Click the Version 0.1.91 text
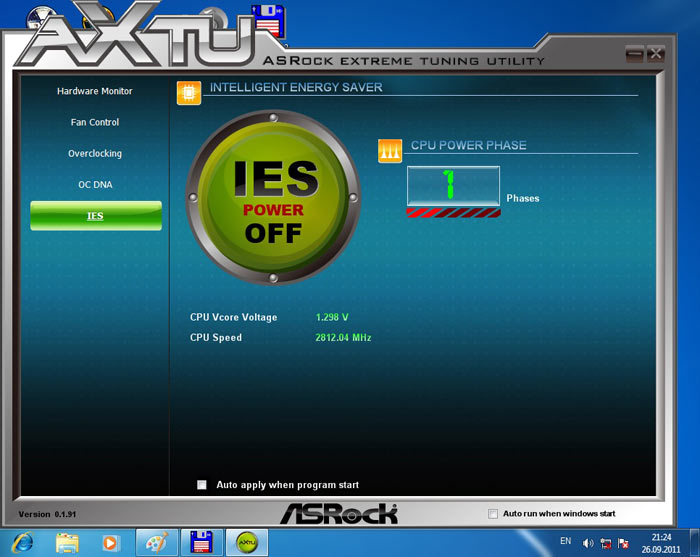Image resolution: width=700 pixels, height=557 pixels. (47, 514)
